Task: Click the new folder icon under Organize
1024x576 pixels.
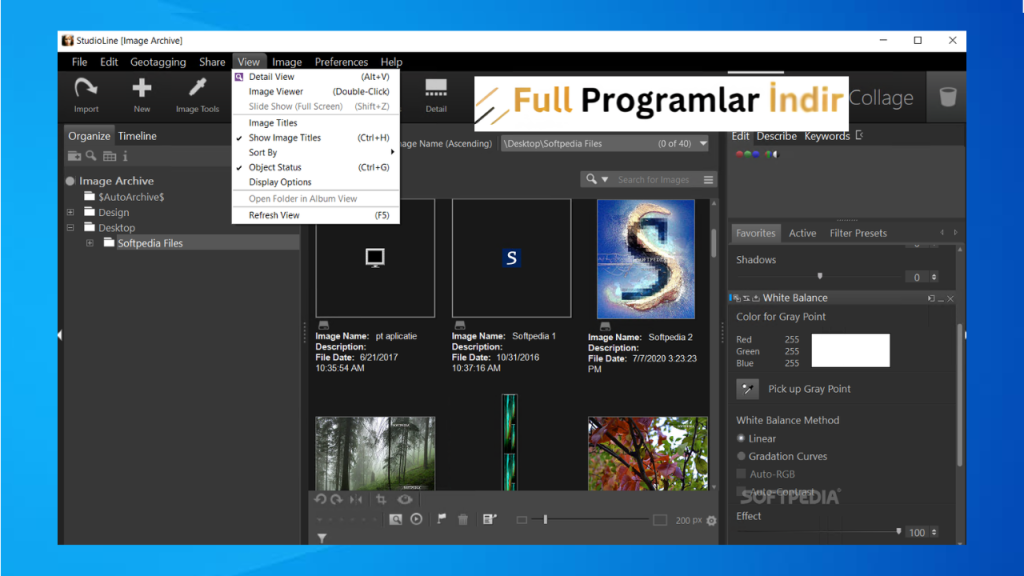Action: [x=74, y=156]
